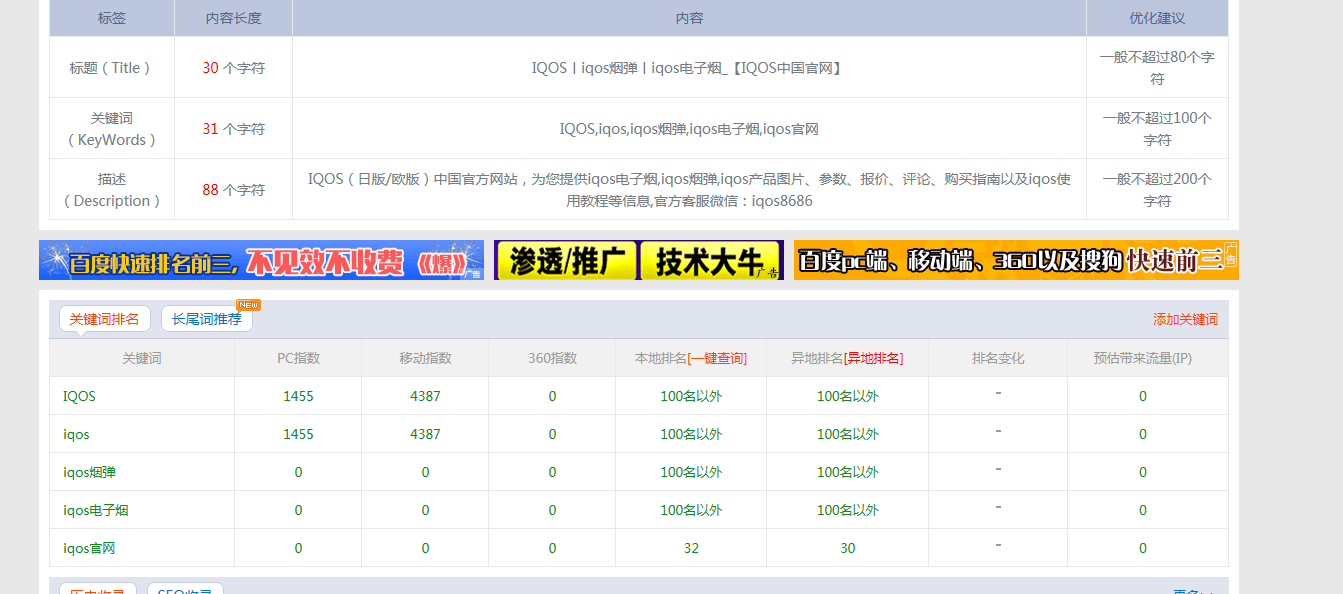Image resolution: width=1343 pixels, height=594 pixels.
Task: Open the iqos烟弹 keyword link
Action: pyautogui.click(x=89, y=472)
